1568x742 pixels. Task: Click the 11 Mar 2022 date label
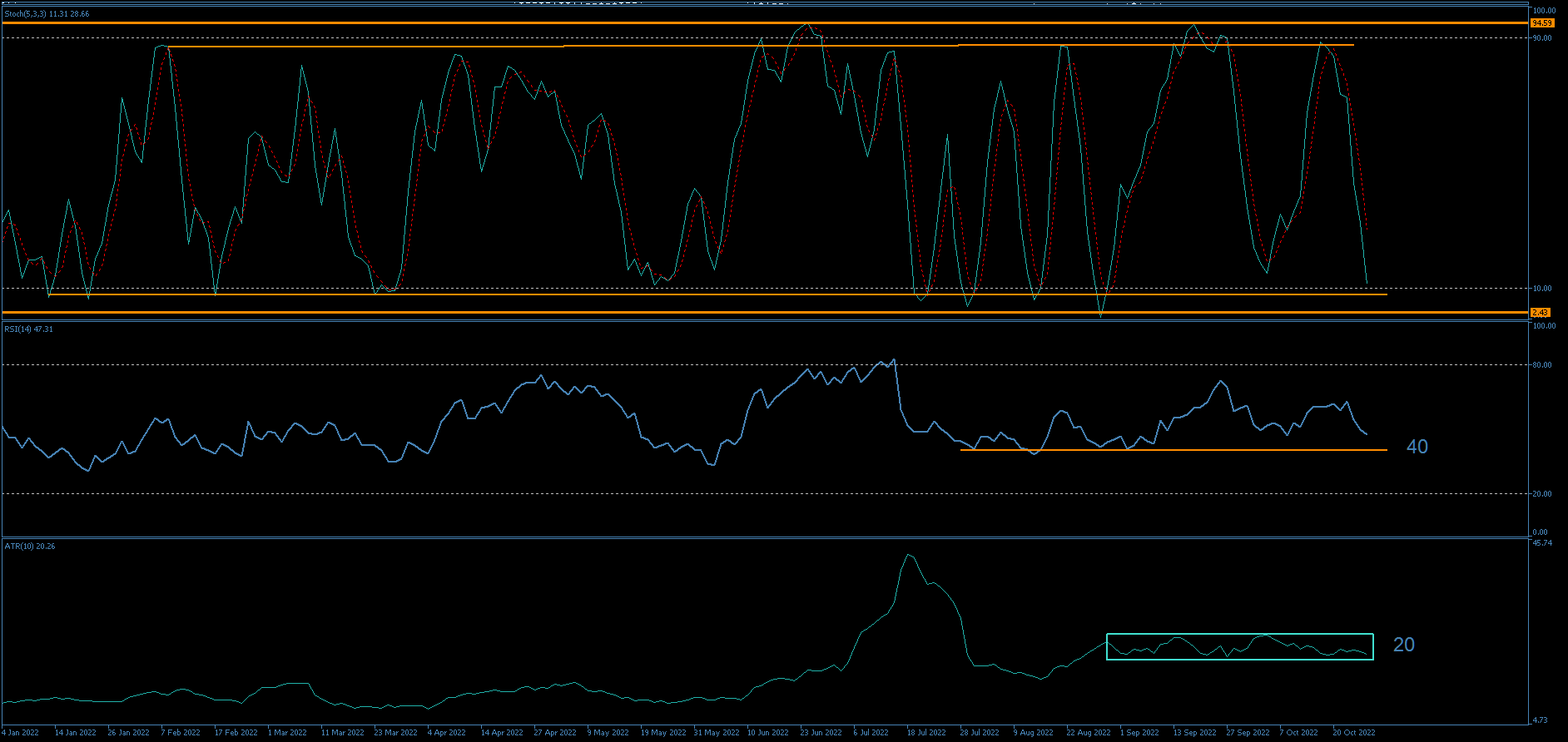coord(342,733)
